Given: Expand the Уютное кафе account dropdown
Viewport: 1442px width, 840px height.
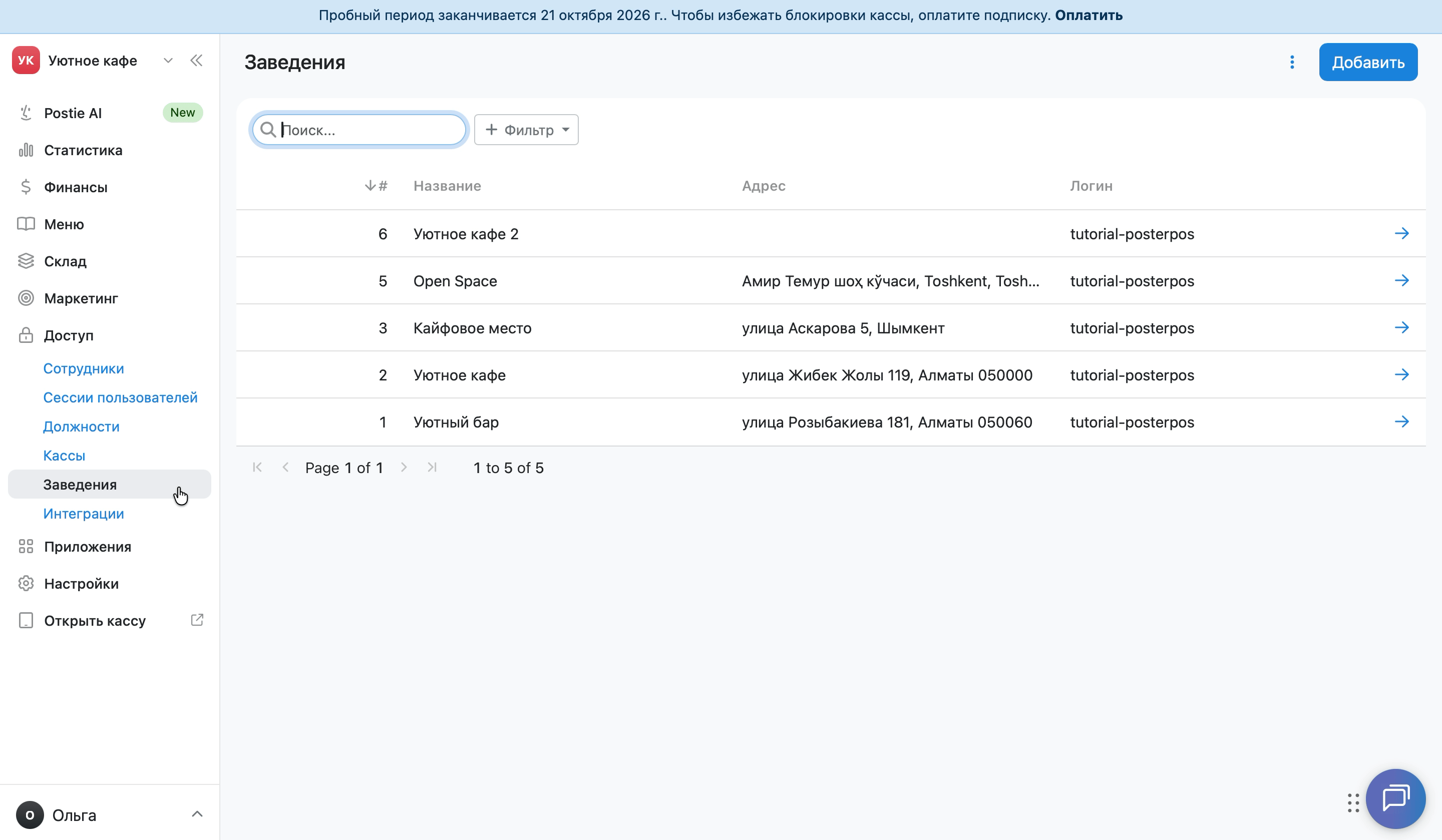Looking at the screenshot, I should (x=168, y=61).
